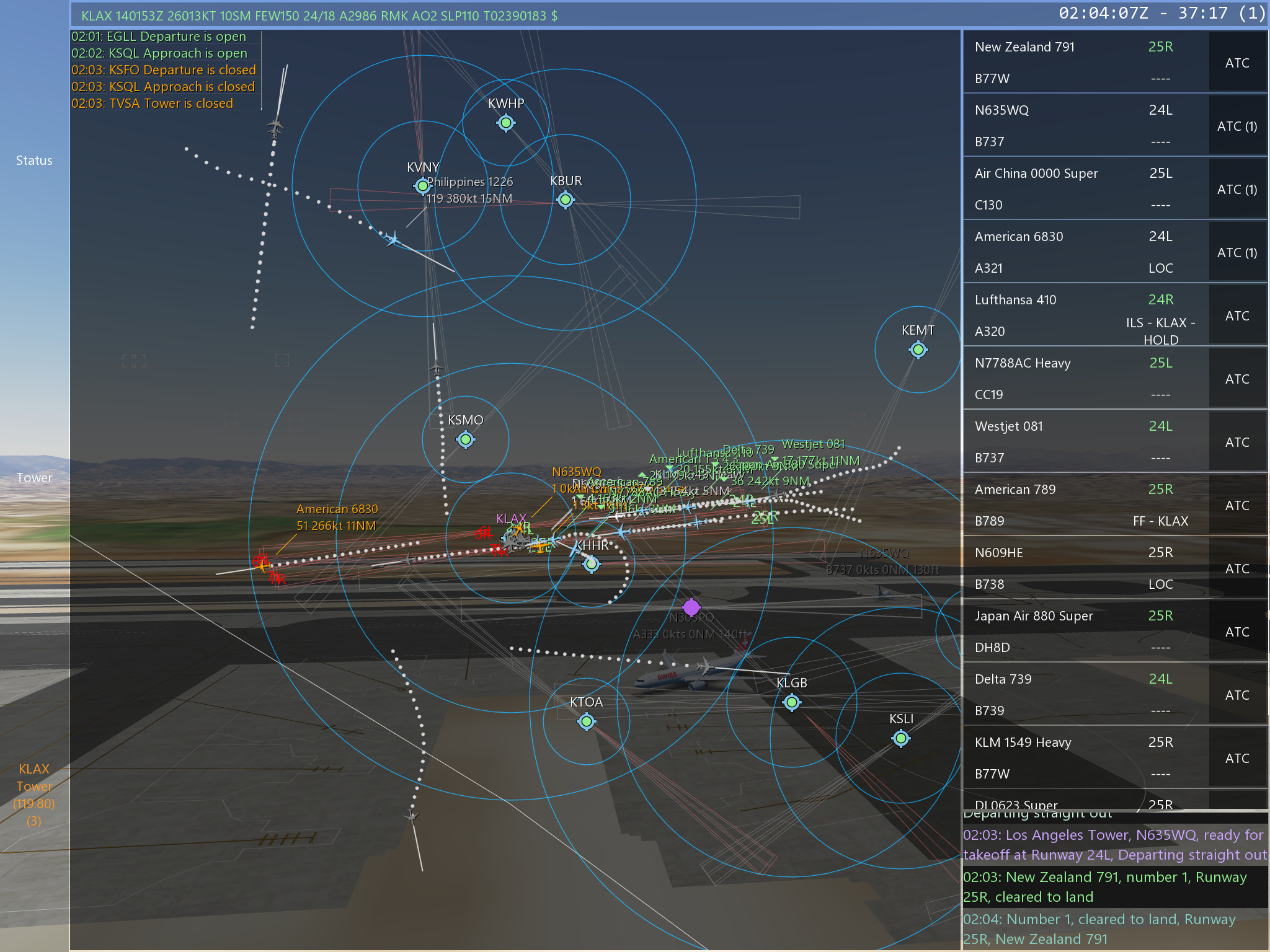
Task: Select the KVNY airport marker icon
Action: click(422, 186)
